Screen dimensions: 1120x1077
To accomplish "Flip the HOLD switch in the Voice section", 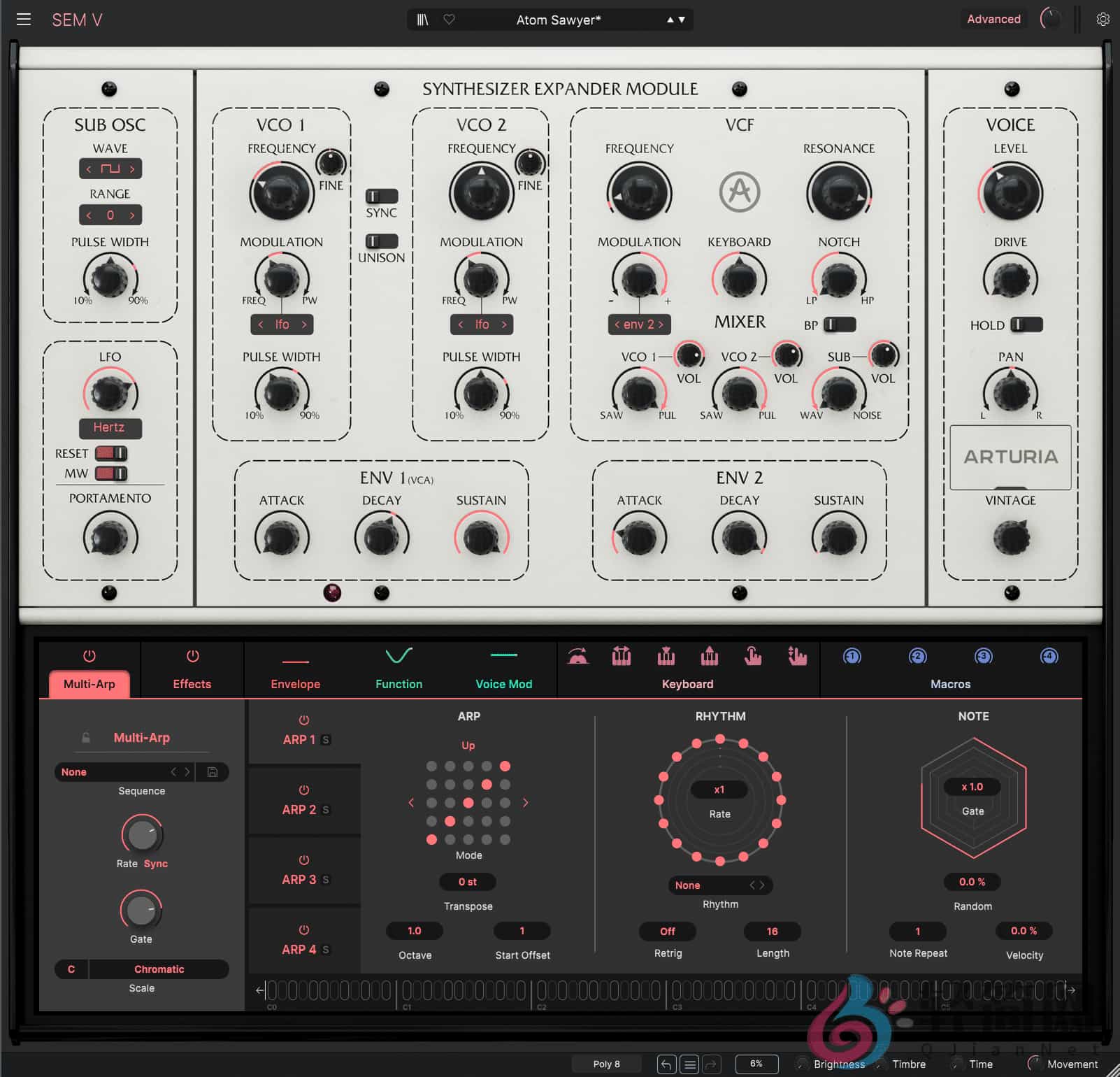I will 1027,325.
